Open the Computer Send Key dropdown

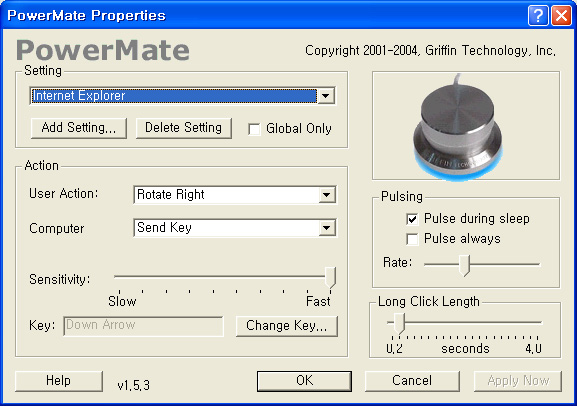[326, 228]
